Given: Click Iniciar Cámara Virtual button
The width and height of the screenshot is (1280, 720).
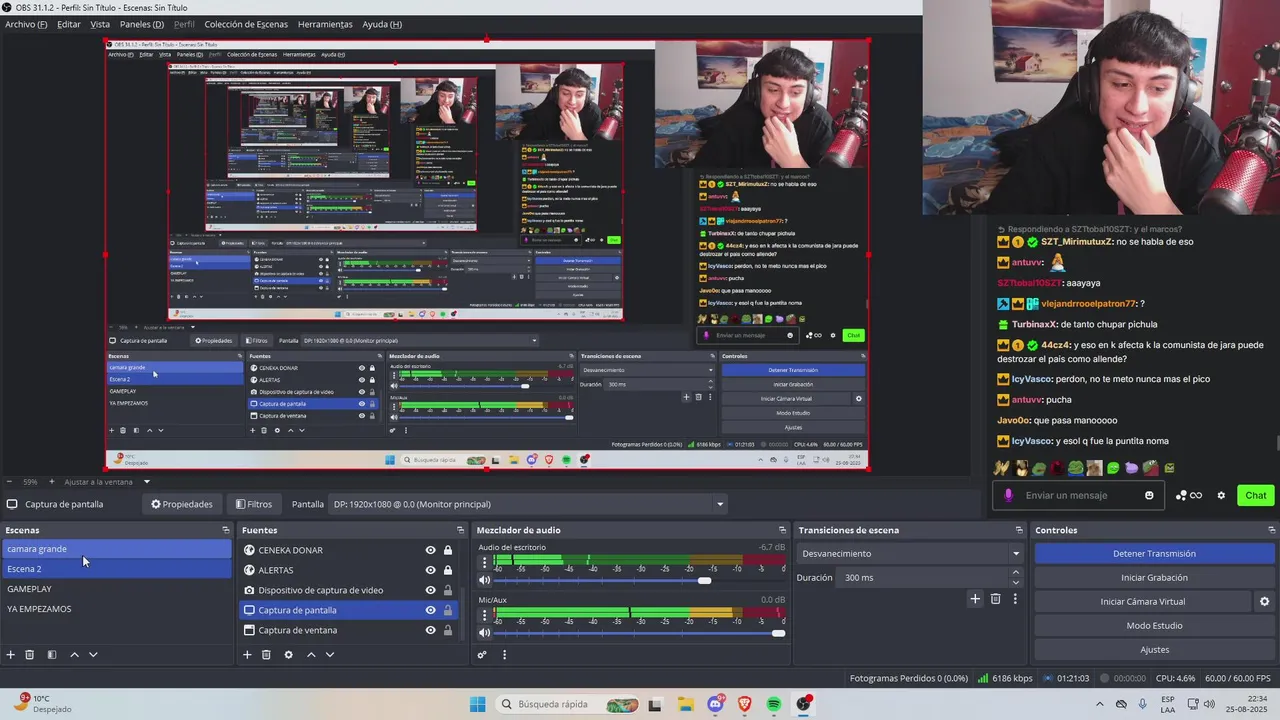Looking at the screenshot, I should pos(1142,601).
